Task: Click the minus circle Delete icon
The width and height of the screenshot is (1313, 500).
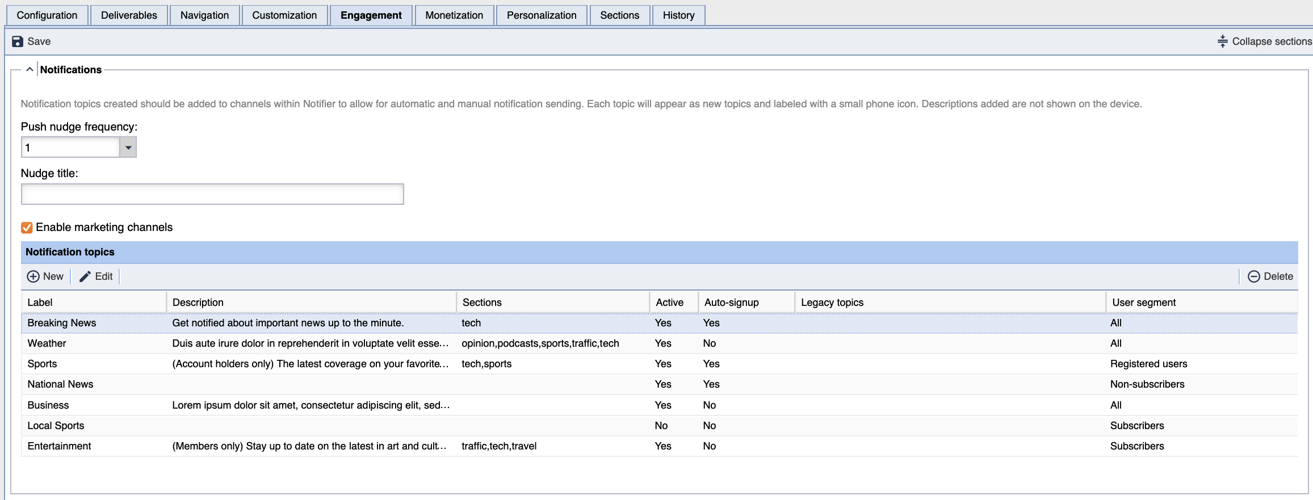Action: [x=1253, y=276]
